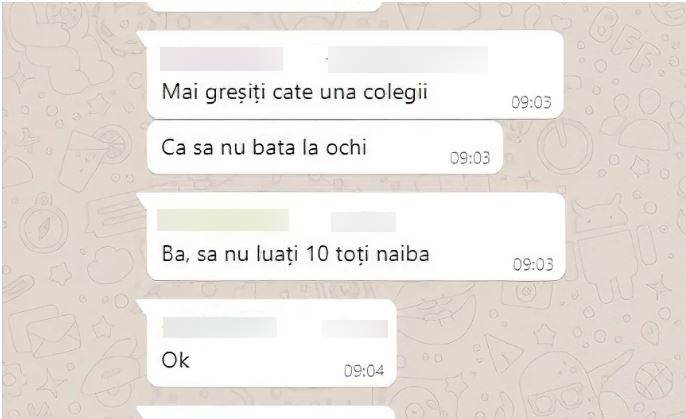The height and width of the screenshot is (419, 686).
Task: Click the number "10" in the message
Action: pos(317,254)
